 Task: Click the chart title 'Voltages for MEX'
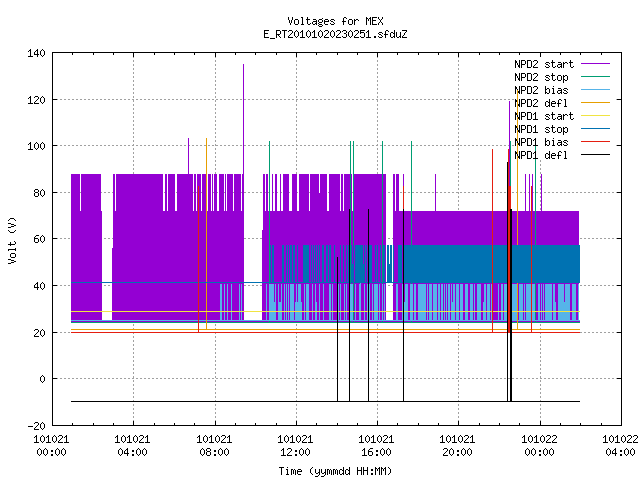335,21
